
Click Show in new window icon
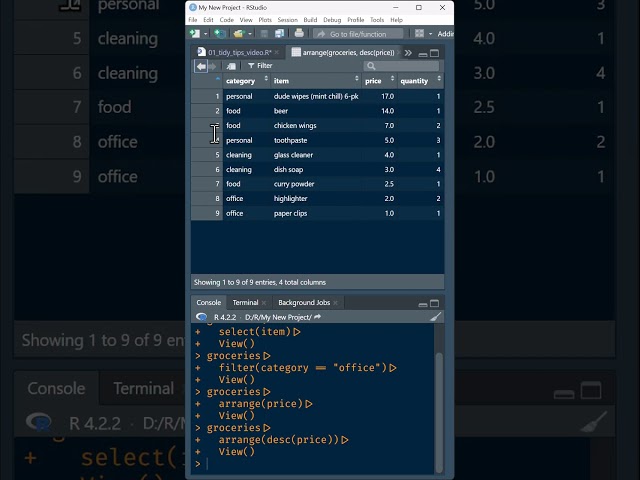(231, 66)
